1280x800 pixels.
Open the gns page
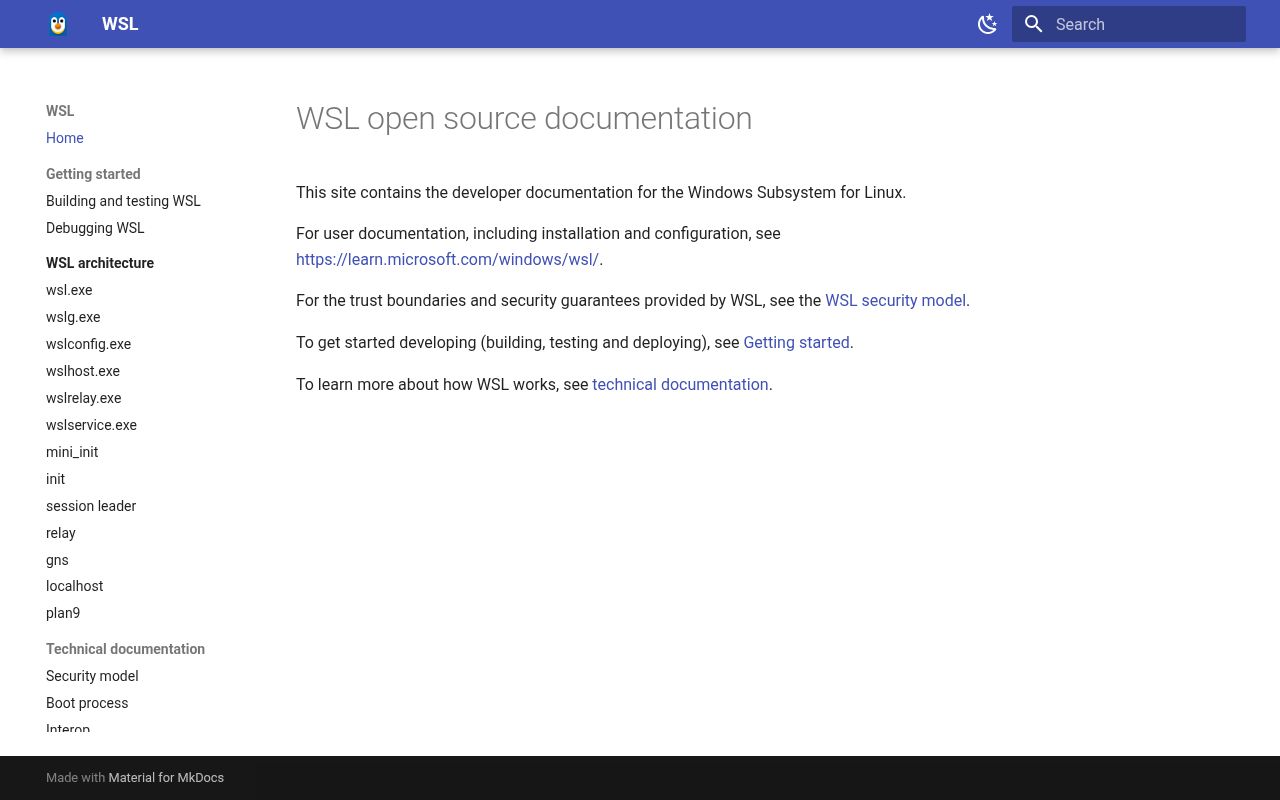click(x=57, y=560)
